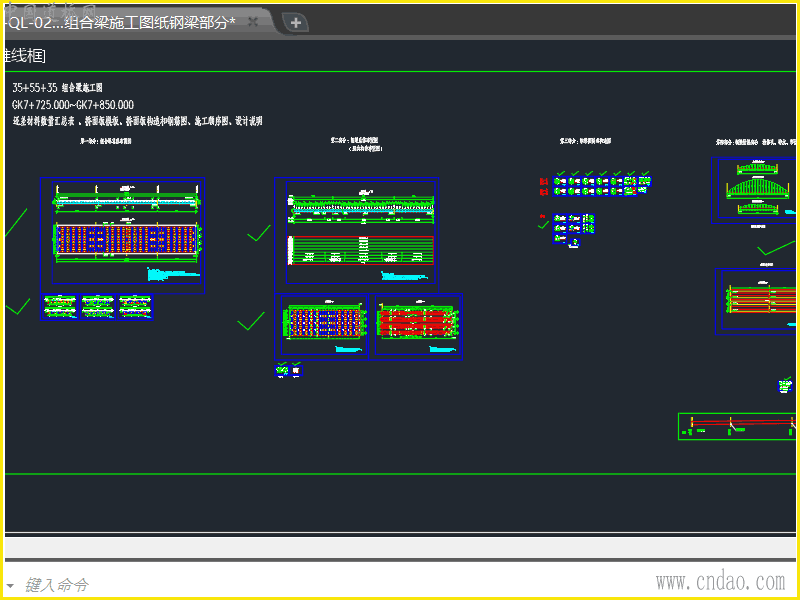
Task: Pick the second-part large sheet with red-bordered table
Action: coord(357,235)
